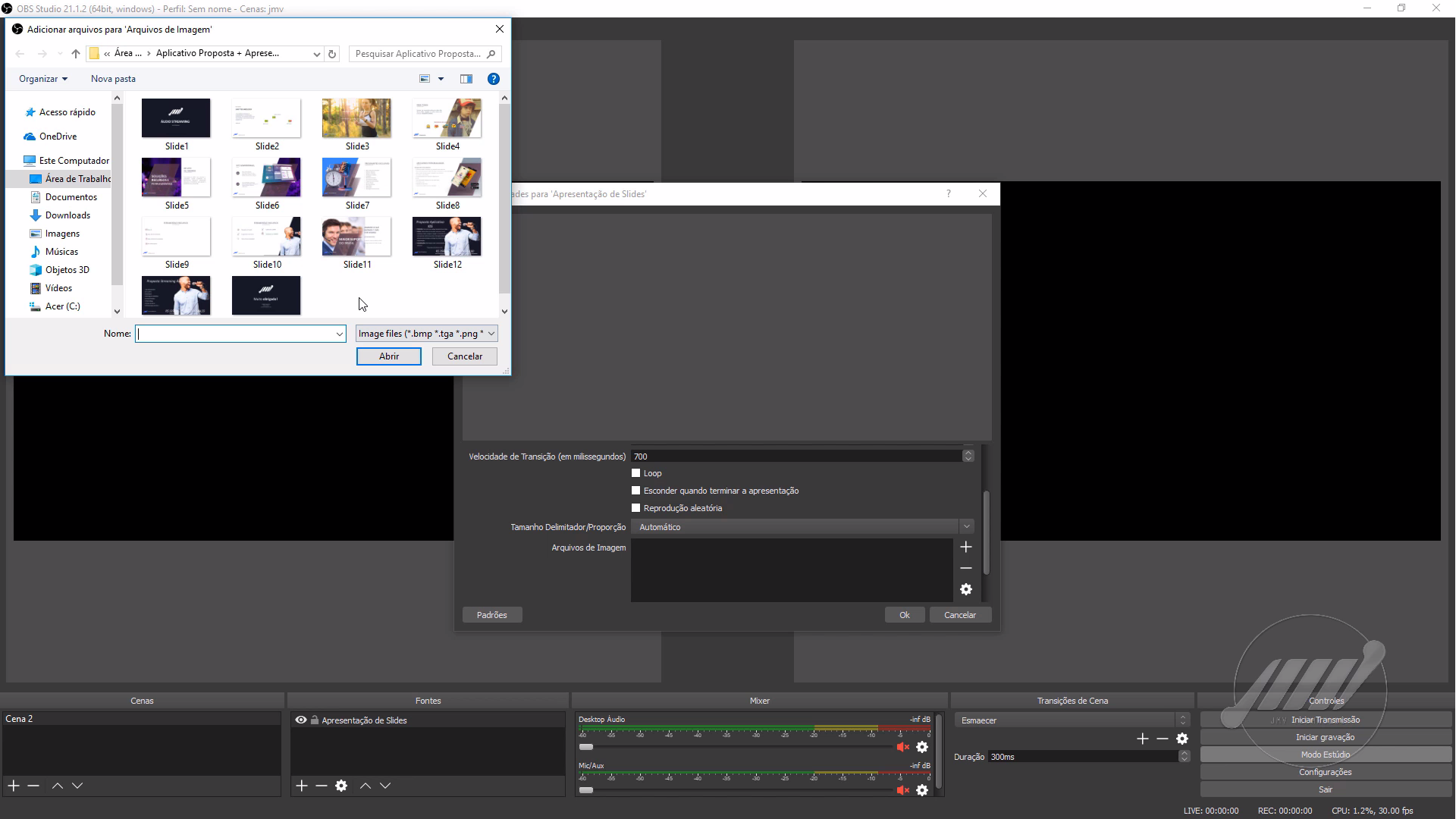Select Downloads in navigation tree

[x=67, y=215]
